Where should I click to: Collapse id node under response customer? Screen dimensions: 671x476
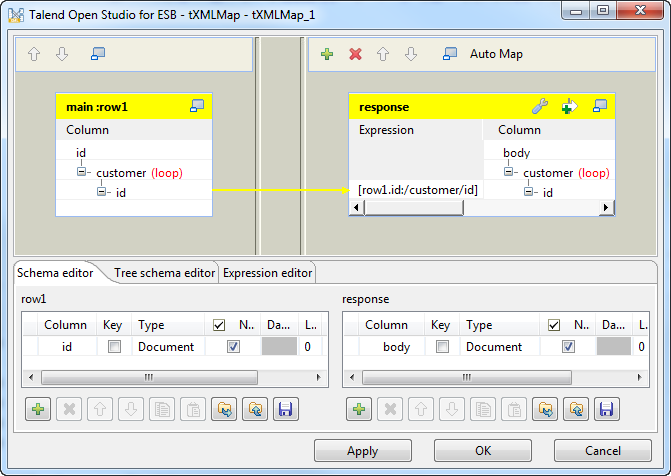click(x=528, y=191)
